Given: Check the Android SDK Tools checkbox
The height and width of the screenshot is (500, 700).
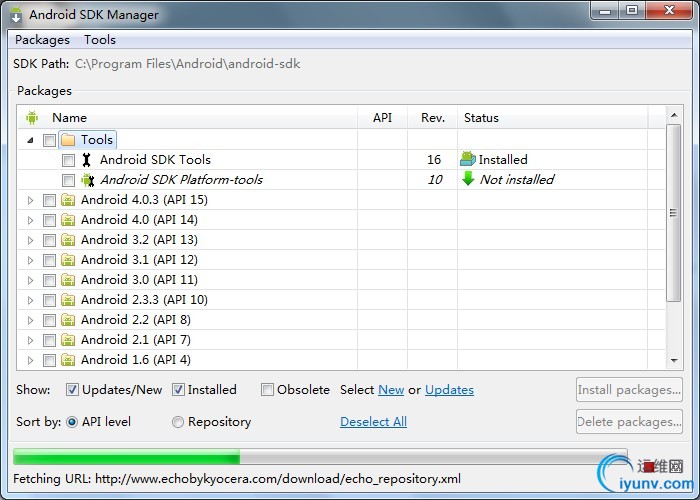Looking at the screenshot, I should point(68,160).
